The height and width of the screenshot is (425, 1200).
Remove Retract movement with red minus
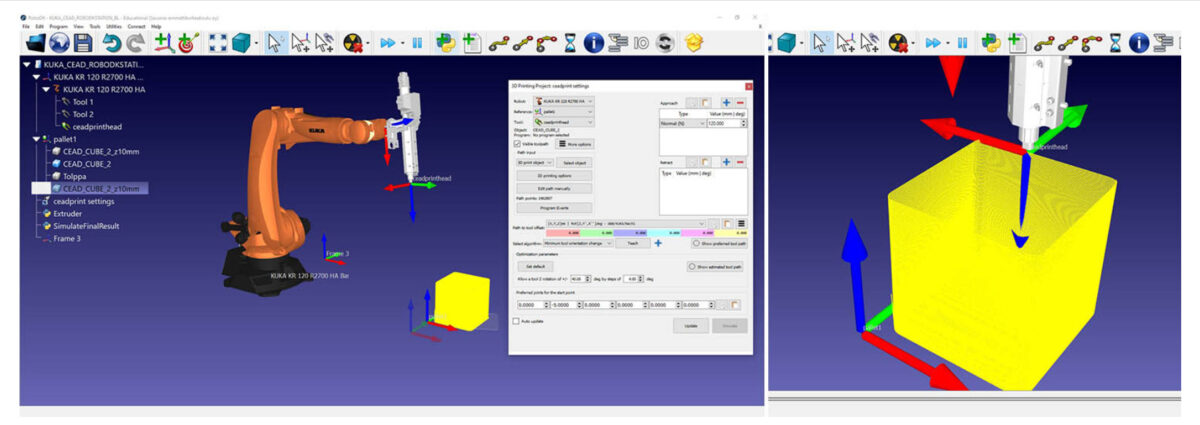[x=740, y=162]
